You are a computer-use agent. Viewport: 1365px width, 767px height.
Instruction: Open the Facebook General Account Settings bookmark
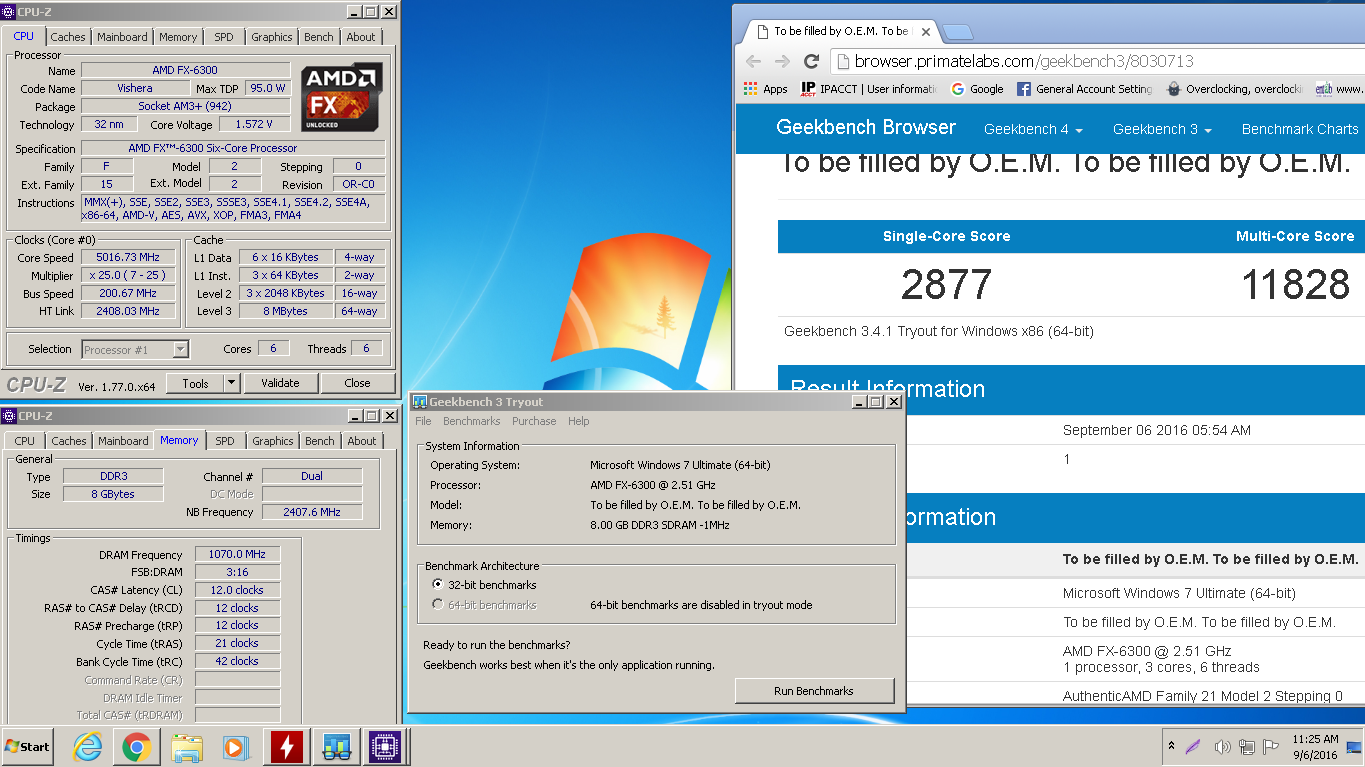(1084, 89)
